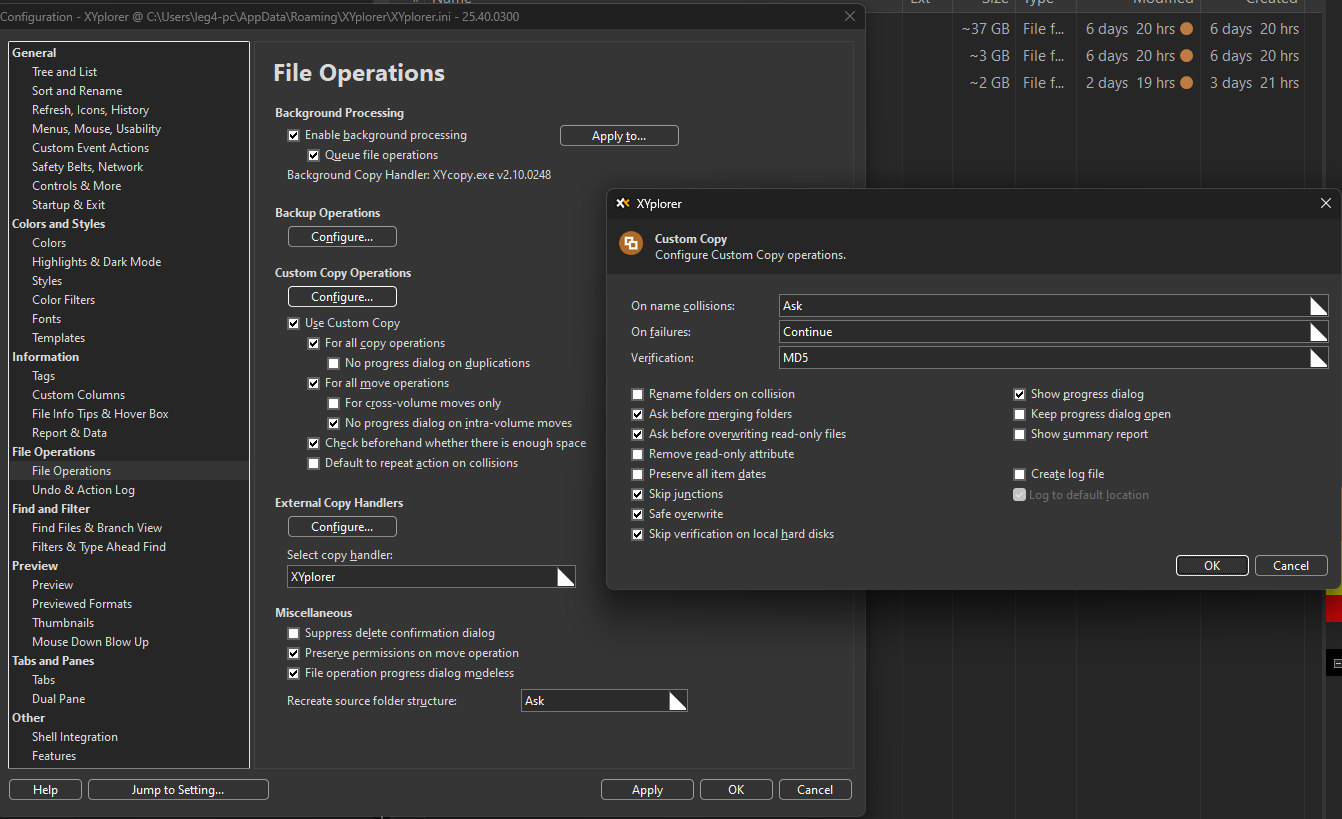
Task: Toggle Skip junctions checkbox
Action: point(637,494)
